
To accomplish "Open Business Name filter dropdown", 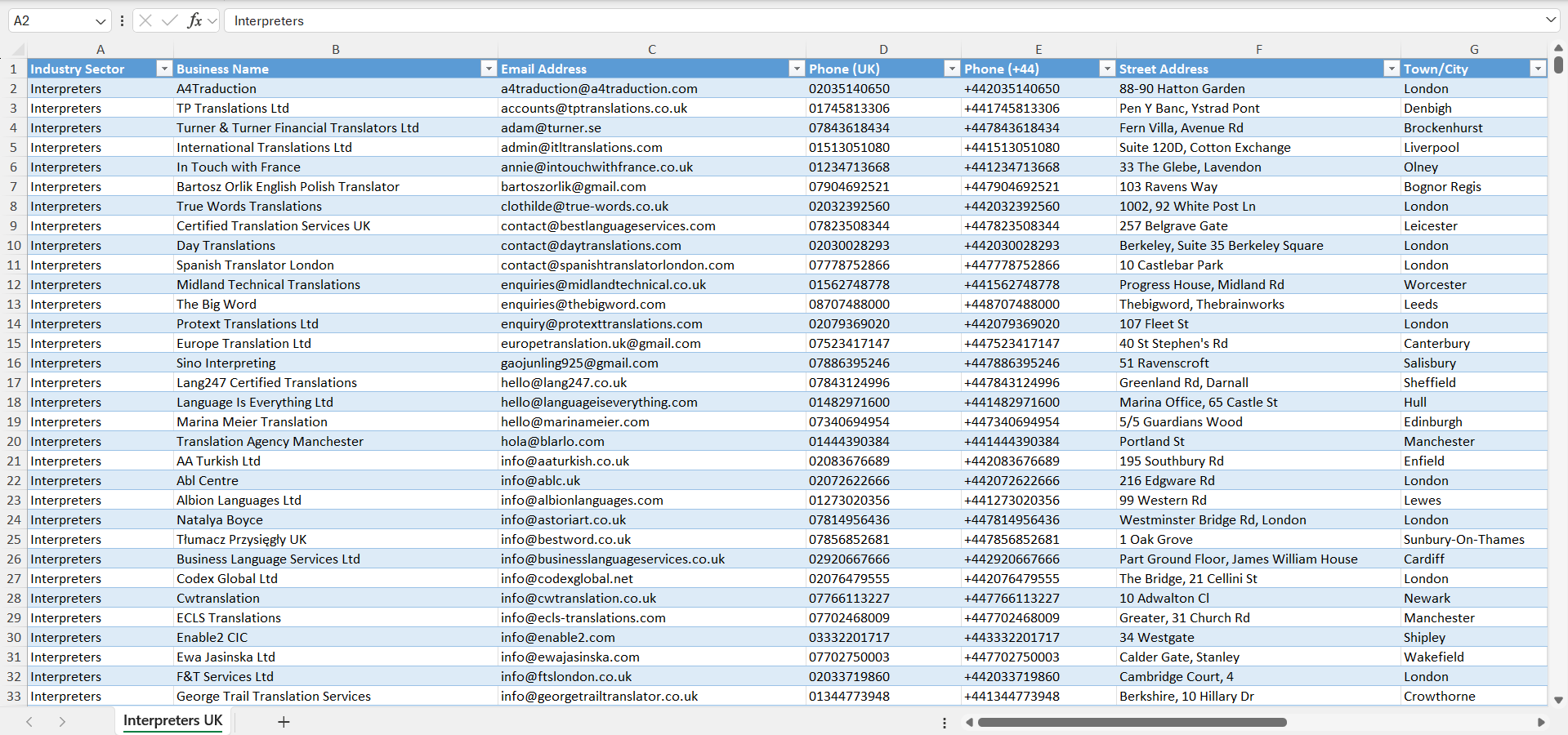I will coord(489,69).
